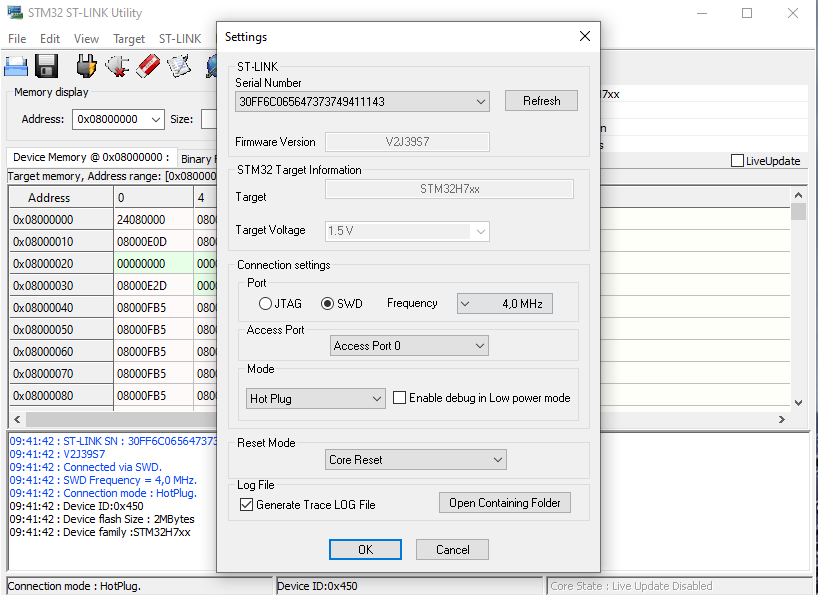Click the Disconnect from target icon

point(117,67)
